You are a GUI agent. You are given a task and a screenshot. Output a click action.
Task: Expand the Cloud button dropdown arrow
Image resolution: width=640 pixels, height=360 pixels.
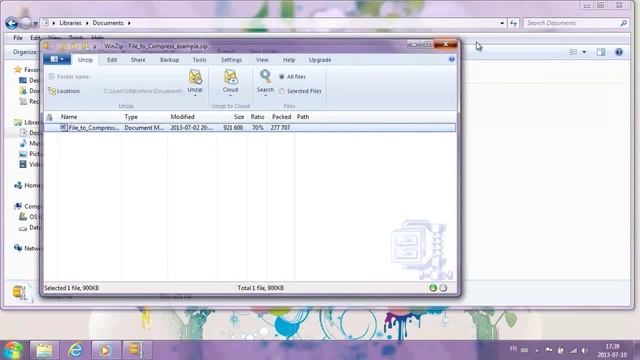231,96
